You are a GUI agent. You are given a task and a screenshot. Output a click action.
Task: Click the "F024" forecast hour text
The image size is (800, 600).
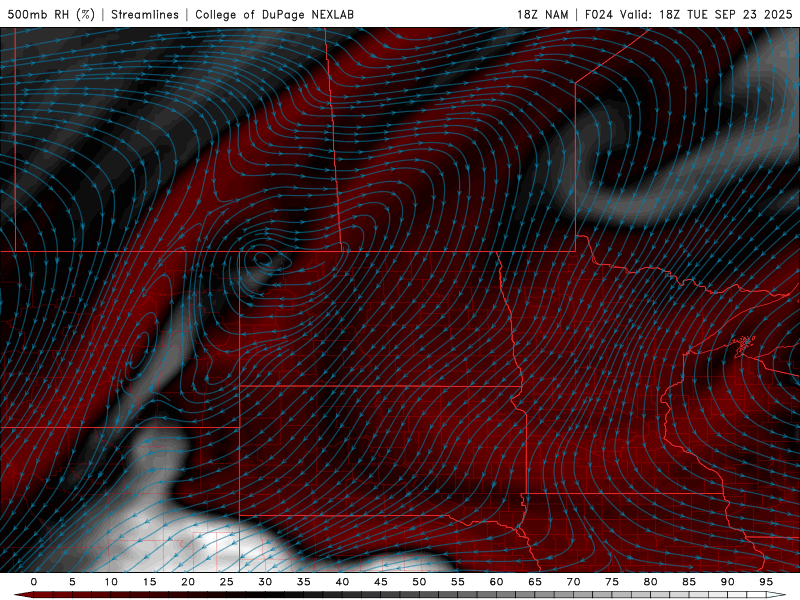point(598,14)
